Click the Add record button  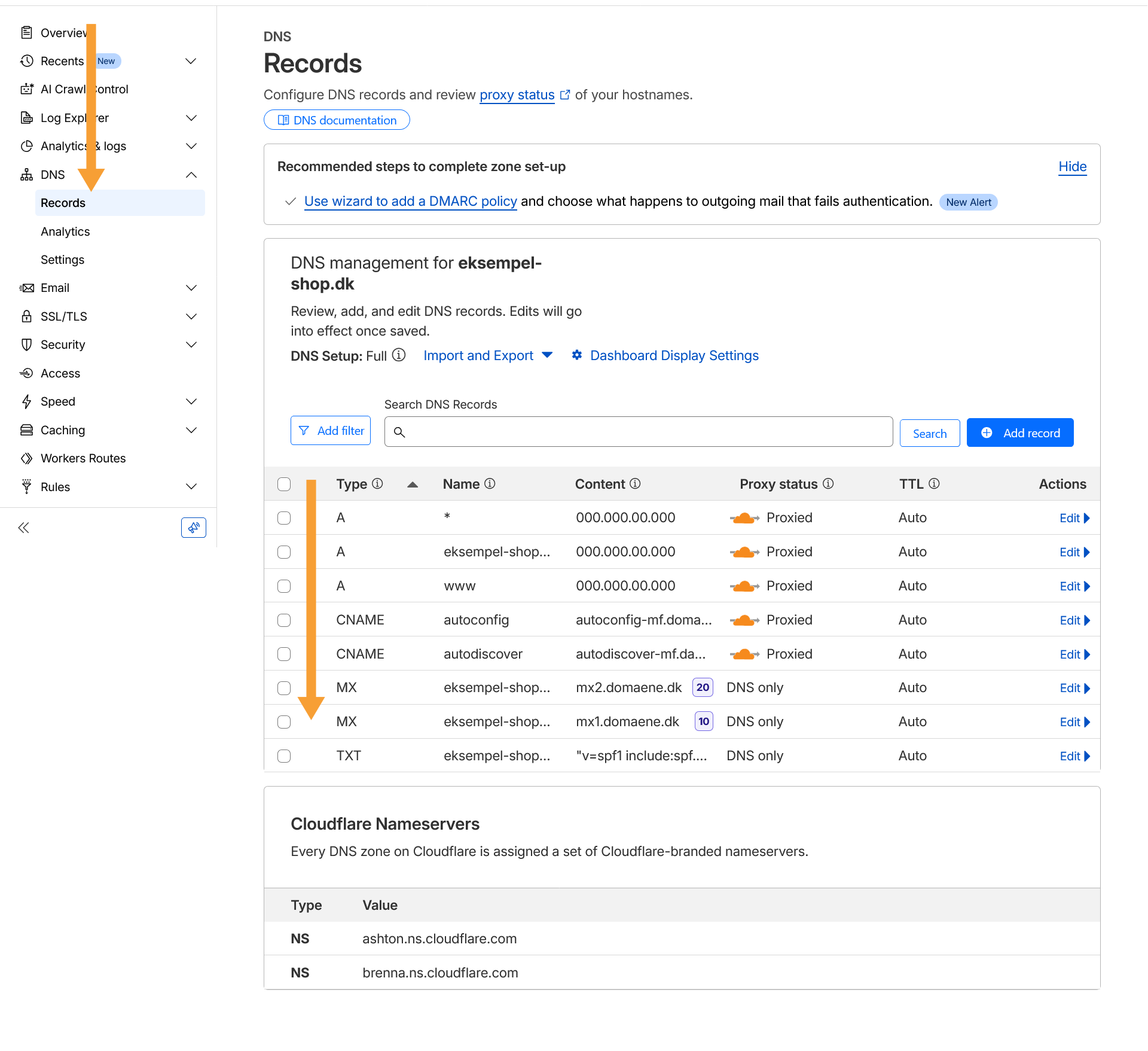click(1019, 432)
